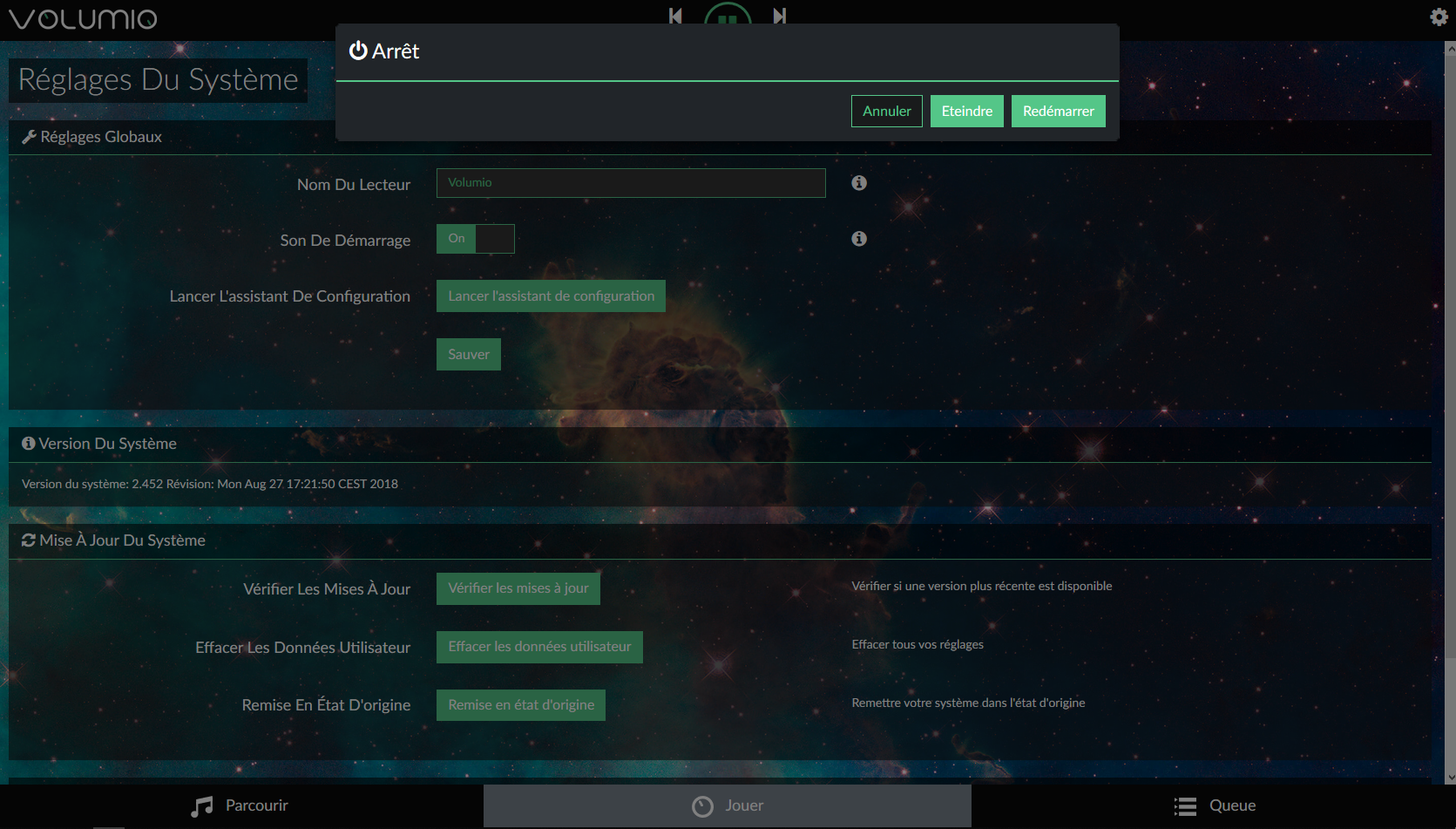1456x829 pixels.
Task: Click the Réglages Du Système heading
Action: click(158, 80)
